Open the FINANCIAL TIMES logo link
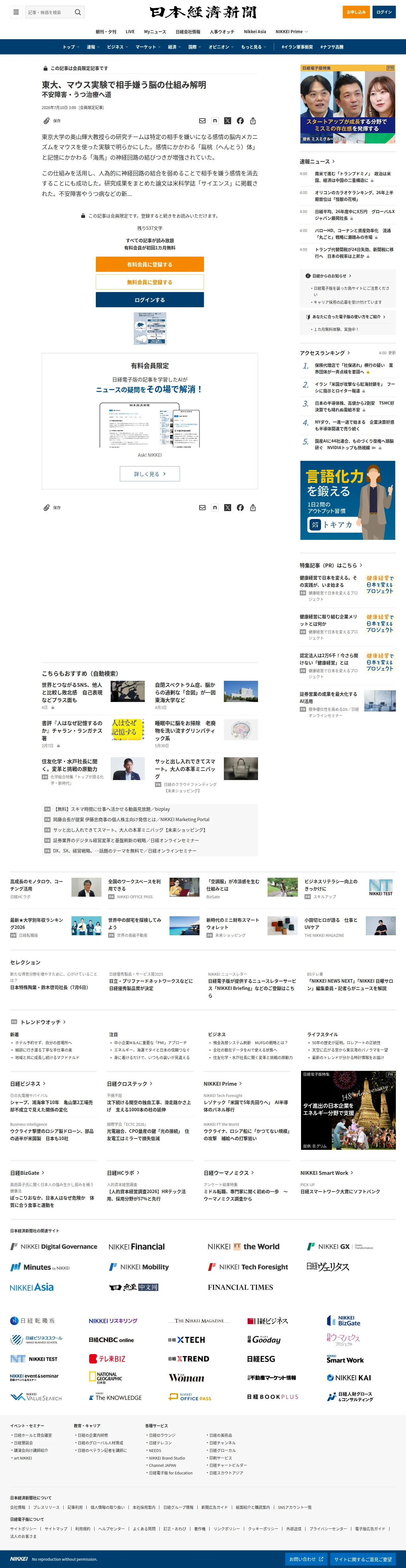The width and height of the screenshot is (406, 1568). [x=240, y=1287]
